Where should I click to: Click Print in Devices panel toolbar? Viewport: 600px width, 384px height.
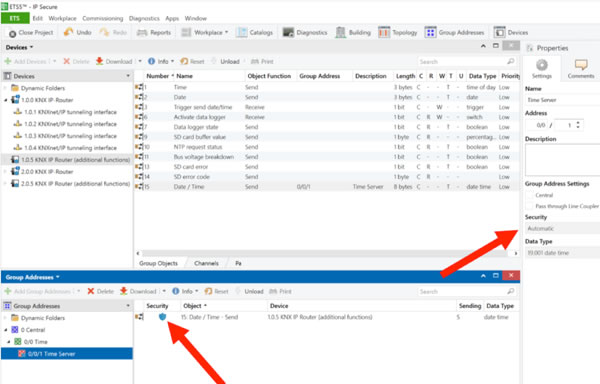262,62
